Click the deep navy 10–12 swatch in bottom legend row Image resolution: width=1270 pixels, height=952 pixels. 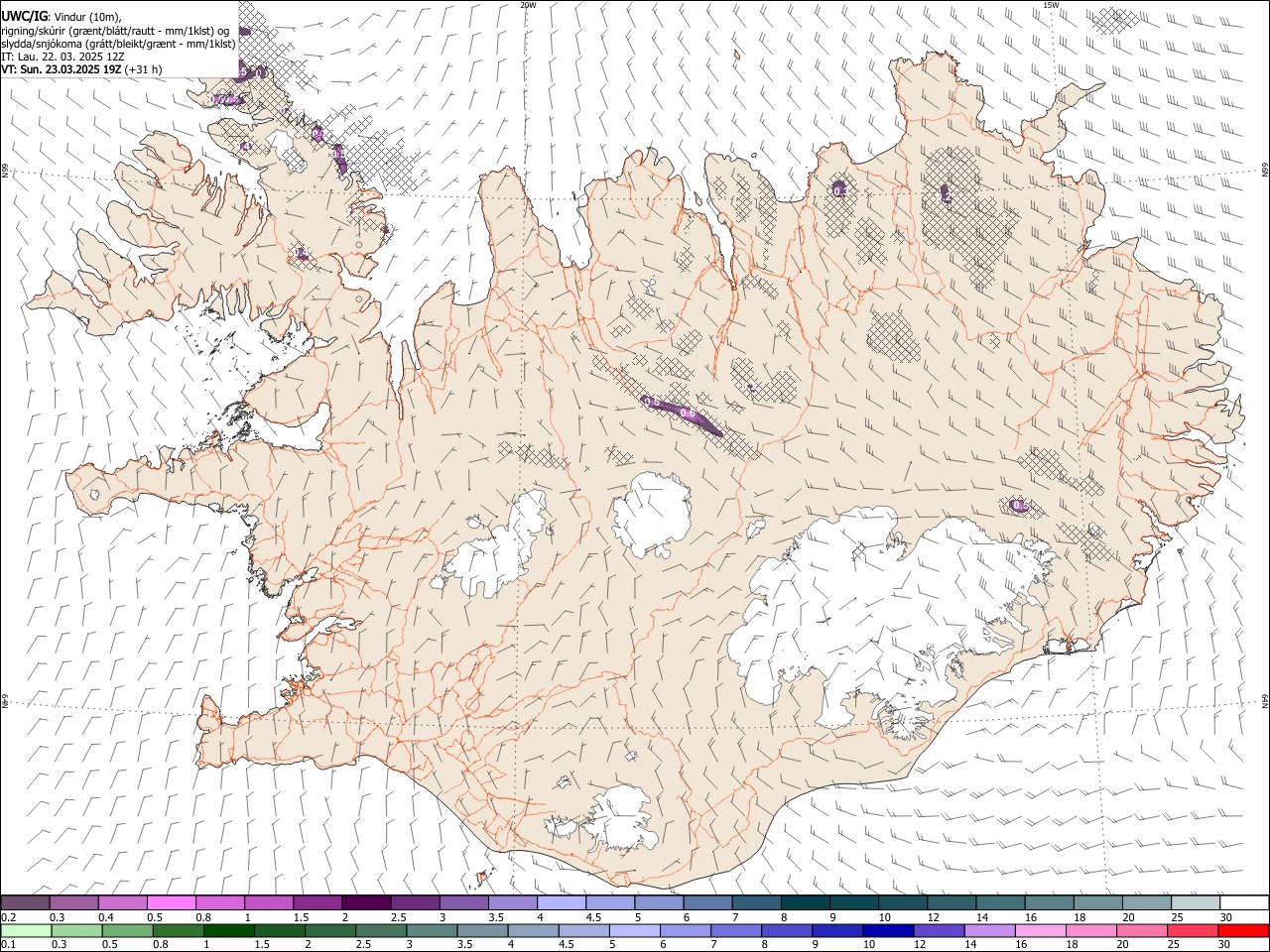click(x=888, y=931)
